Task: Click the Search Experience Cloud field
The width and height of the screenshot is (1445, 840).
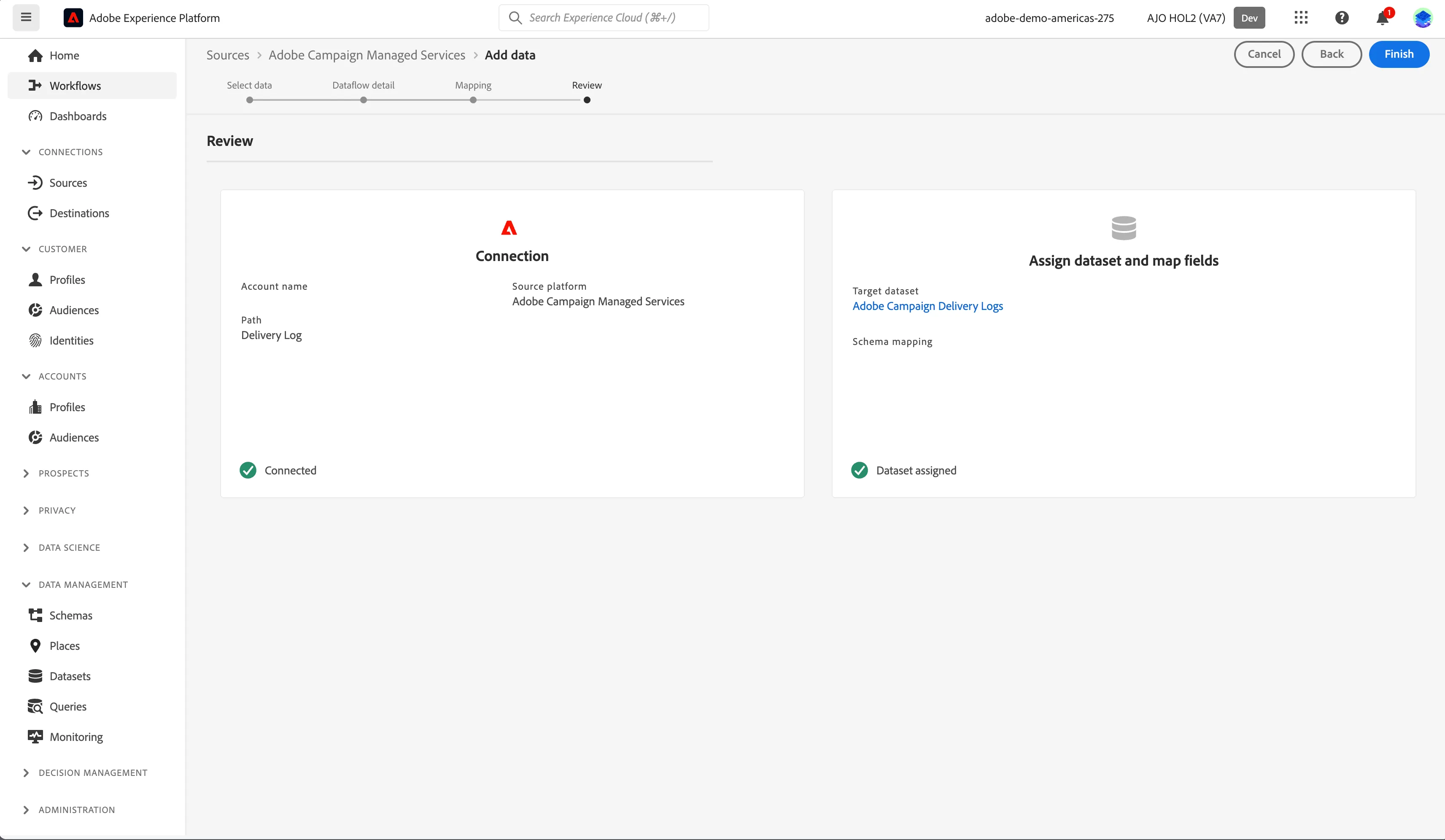Action: point(604,18)
